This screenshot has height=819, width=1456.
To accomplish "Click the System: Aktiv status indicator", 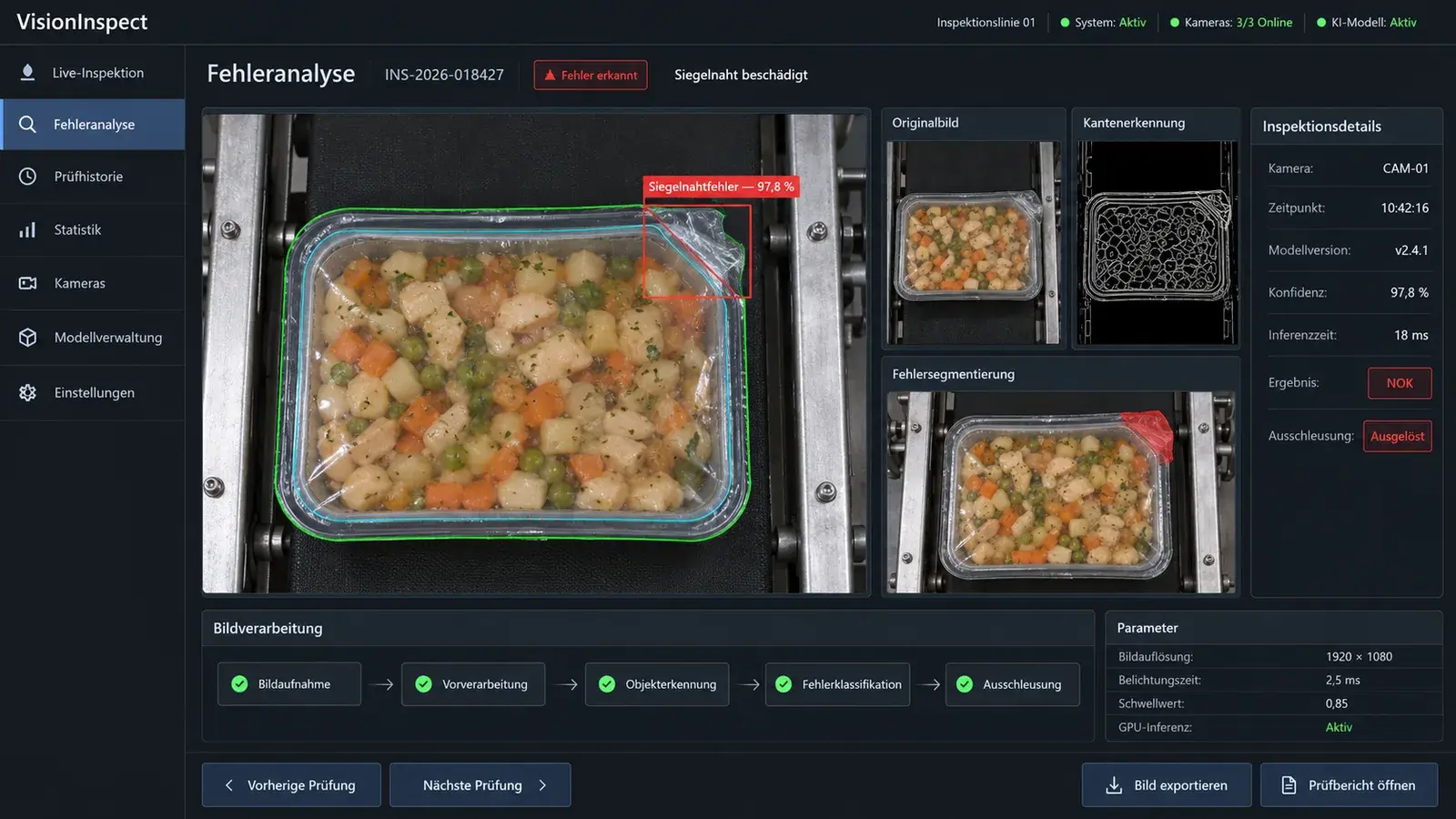I will pyautogui.click(x=1103, y=23).
